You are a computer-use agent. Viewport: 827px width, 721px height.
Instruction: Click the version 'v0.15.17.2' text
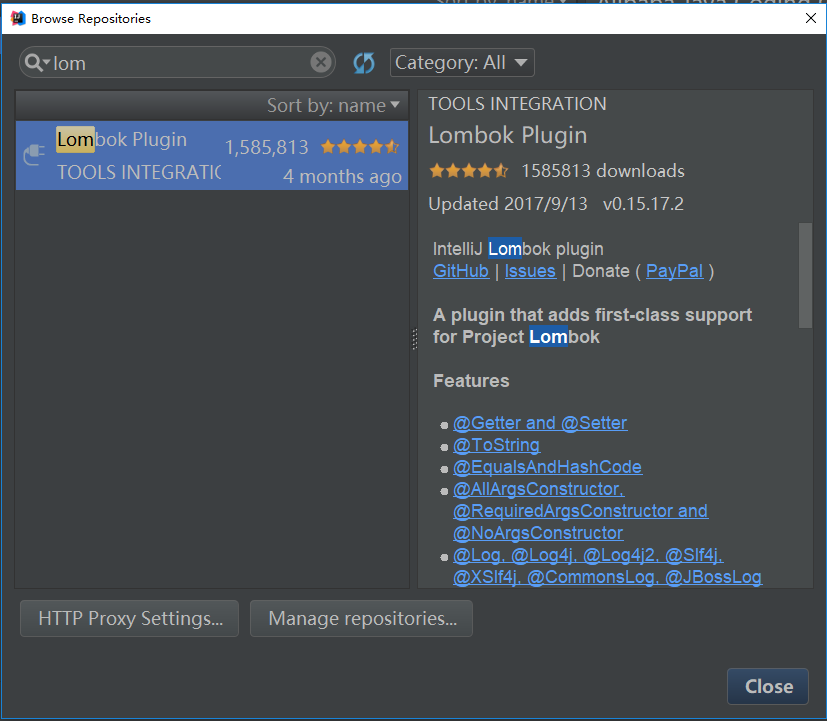(643, 204)
